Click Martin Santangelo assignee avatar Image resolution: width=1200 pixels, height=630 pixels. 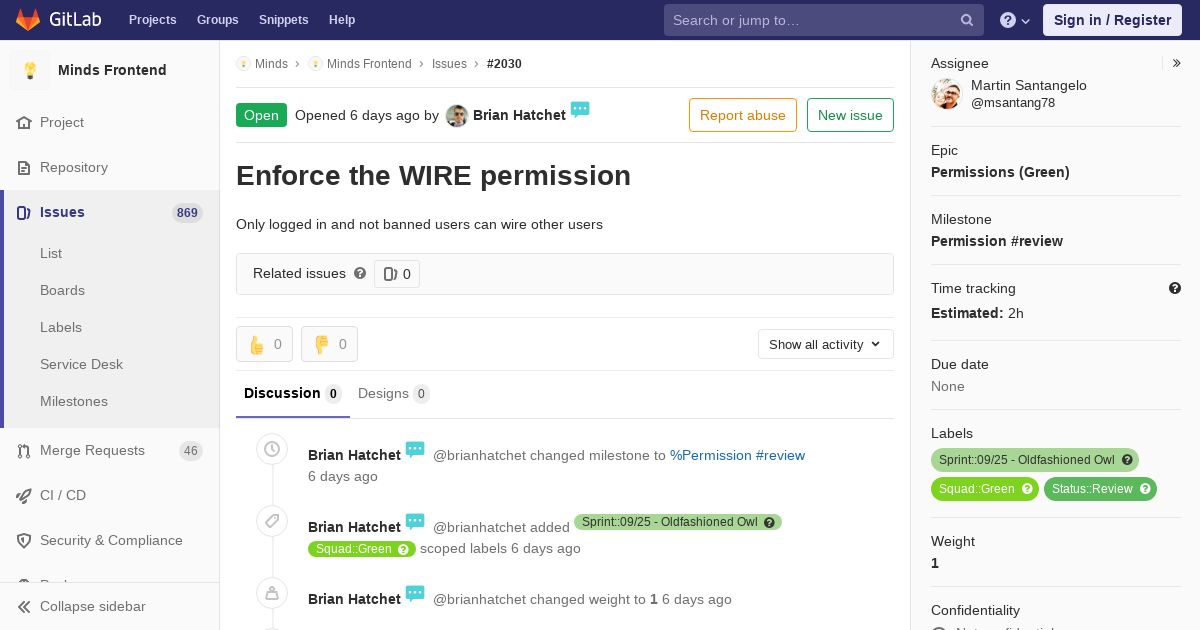946,94
